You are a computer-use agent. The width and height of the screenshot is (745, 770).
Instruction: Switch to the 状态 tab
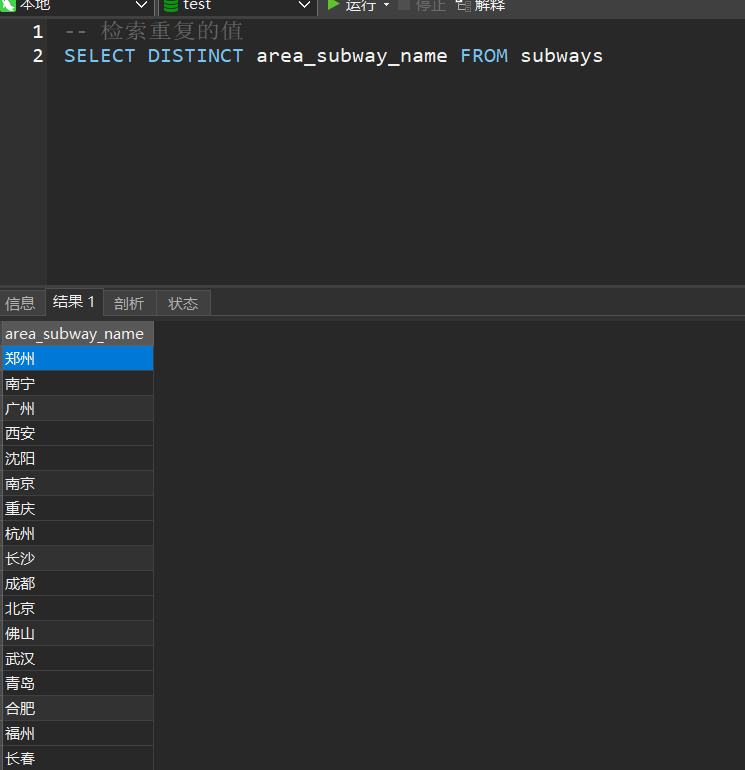point(183,303)
